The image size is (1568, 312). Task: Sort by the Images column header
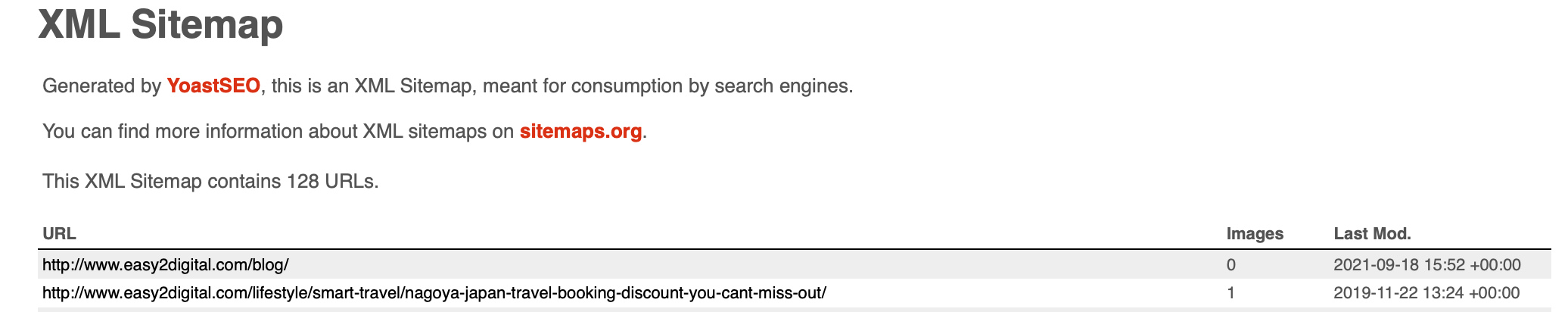pos(1255,234)
